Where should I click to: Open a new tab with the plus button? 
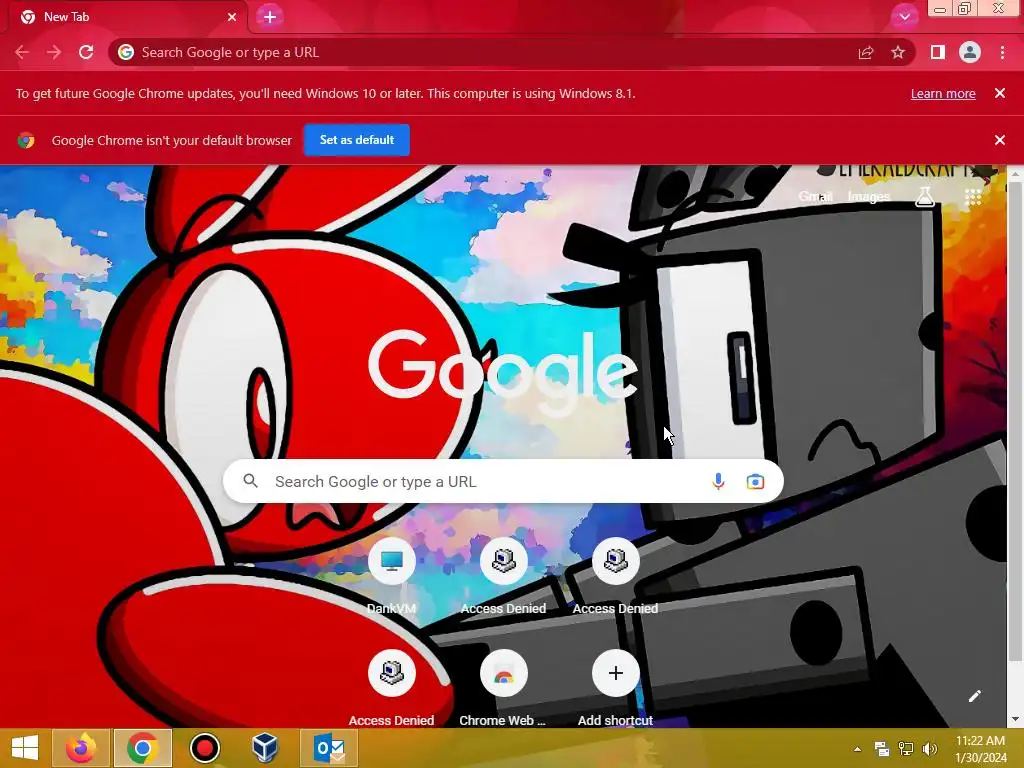tap(270, 17)
